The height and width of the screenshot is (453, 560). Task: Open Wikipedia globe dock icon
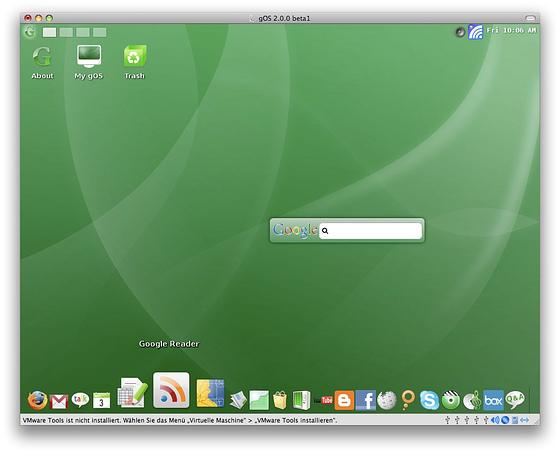[387, 400]
